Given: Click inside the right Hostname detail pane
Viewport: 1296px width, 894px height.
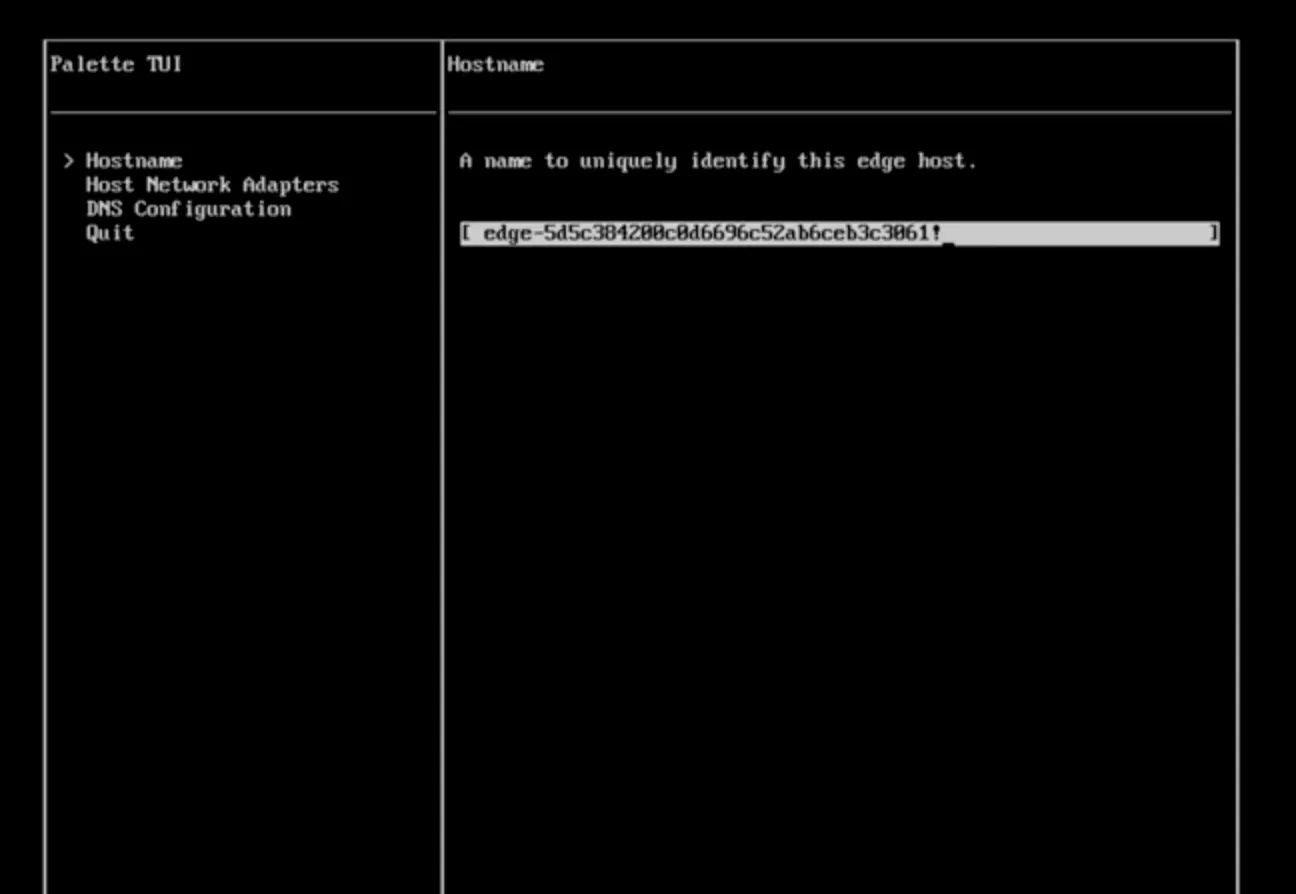Looking at the screenshot, I should [840, 450].
